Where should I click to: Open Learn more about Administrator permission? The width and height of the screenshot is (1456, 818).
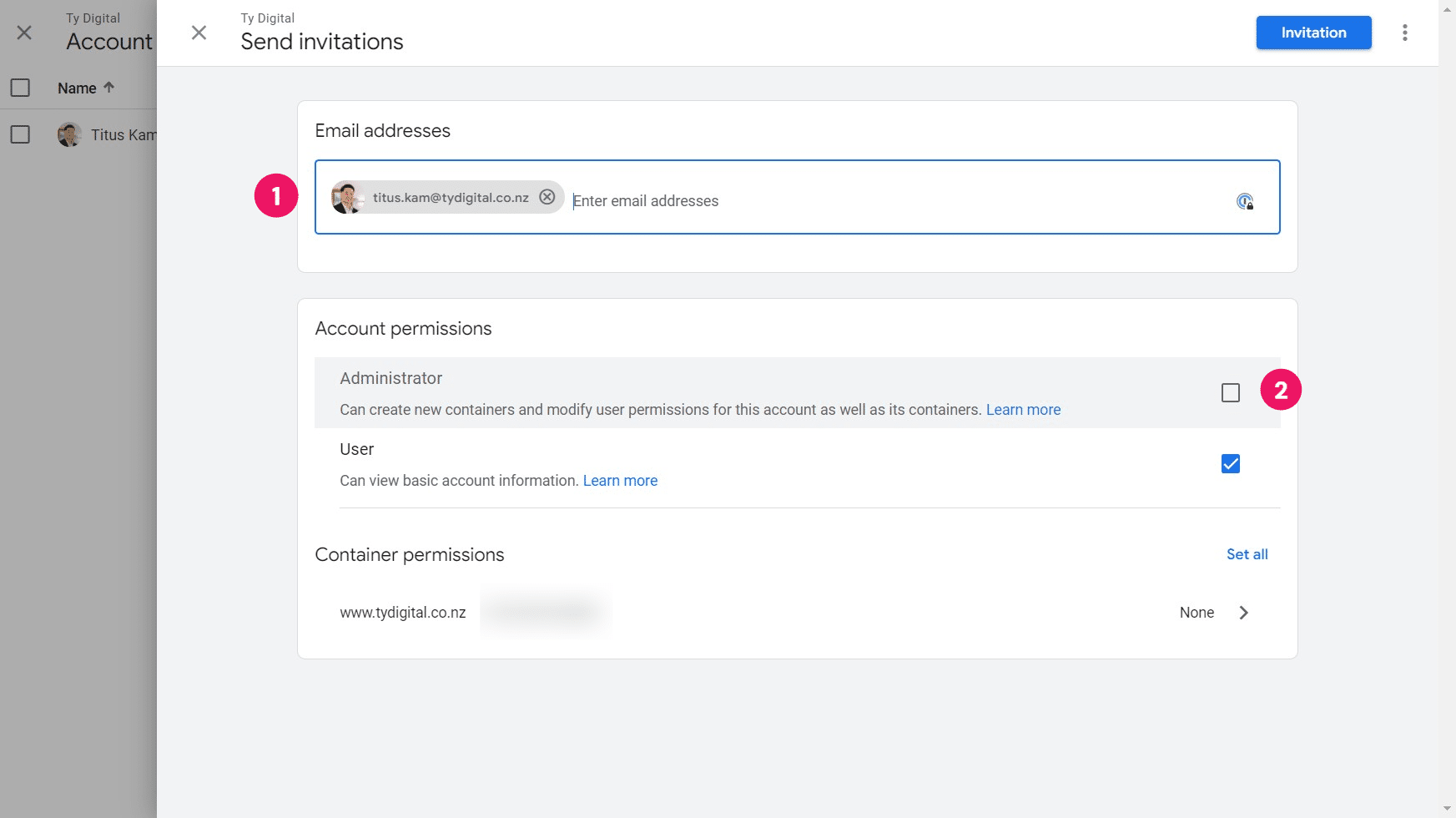point(1023,409)
